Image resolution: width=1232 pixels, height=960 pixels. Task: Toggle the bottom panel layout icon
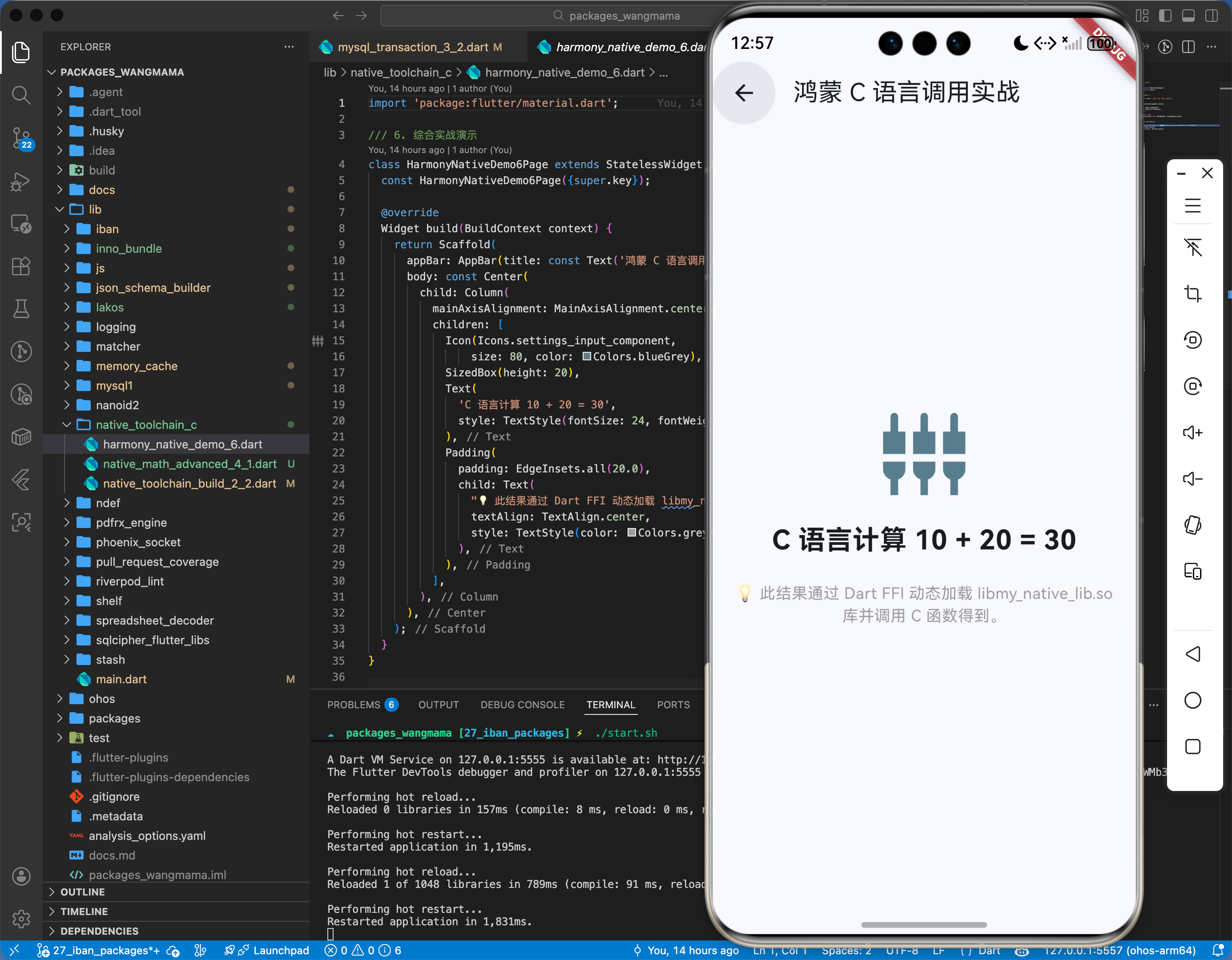pos(1188,16)
